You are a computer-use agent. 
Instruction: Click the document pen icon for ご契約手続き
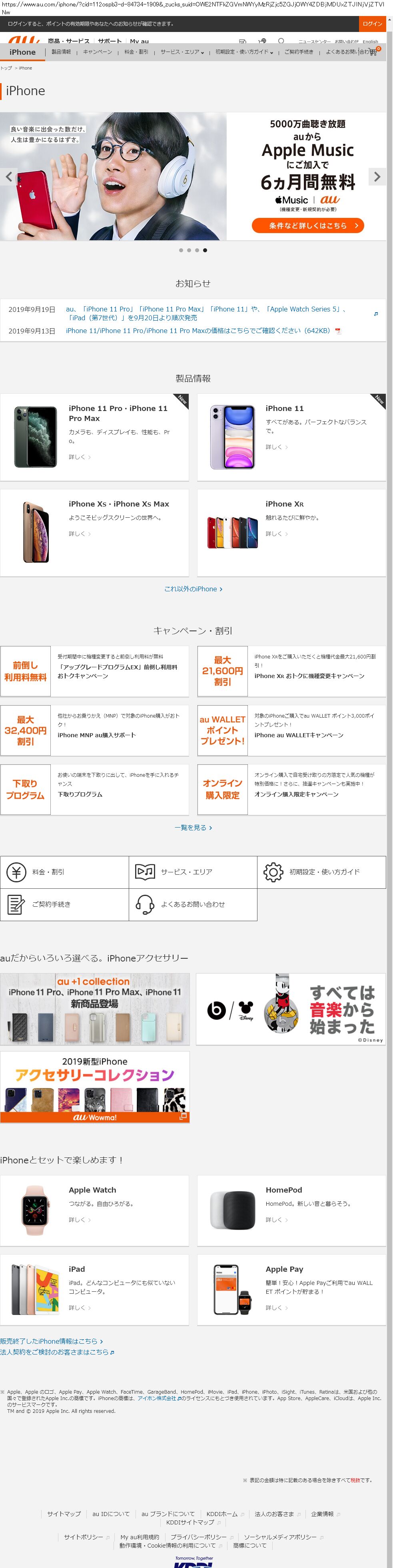coord(16,904)
